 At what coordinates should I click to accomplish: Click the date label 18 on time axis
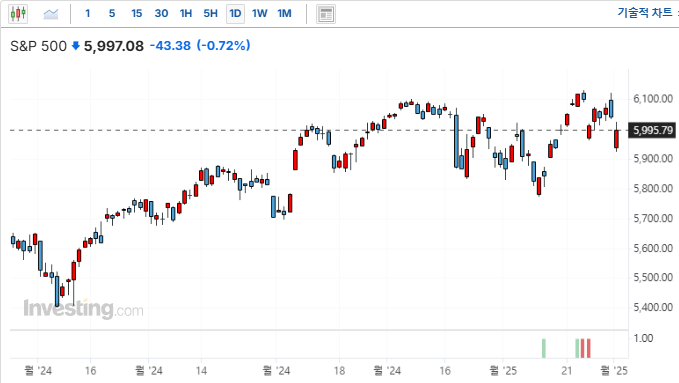click(x=340, y=371)
